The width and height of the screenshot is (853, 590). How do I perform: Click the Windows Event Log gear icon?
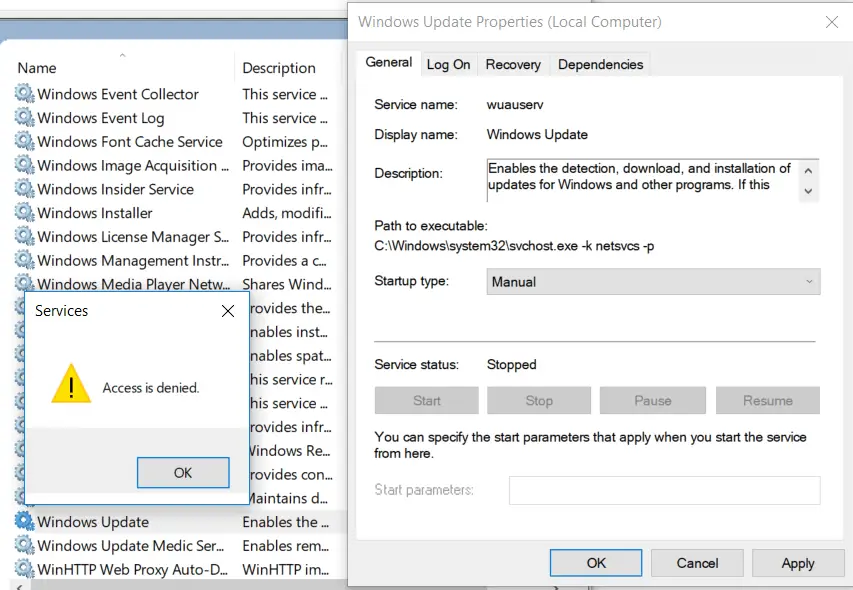[x=24, y=117]
